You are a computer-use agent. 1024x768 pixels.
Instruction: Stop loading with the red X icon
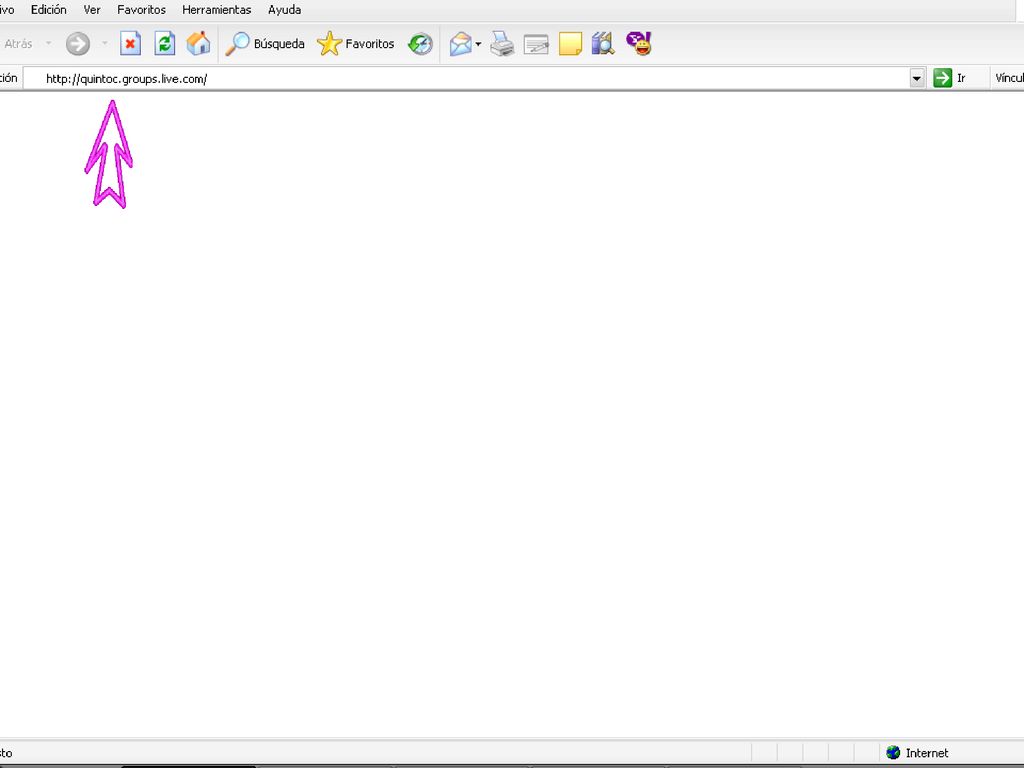pos(131,44)
